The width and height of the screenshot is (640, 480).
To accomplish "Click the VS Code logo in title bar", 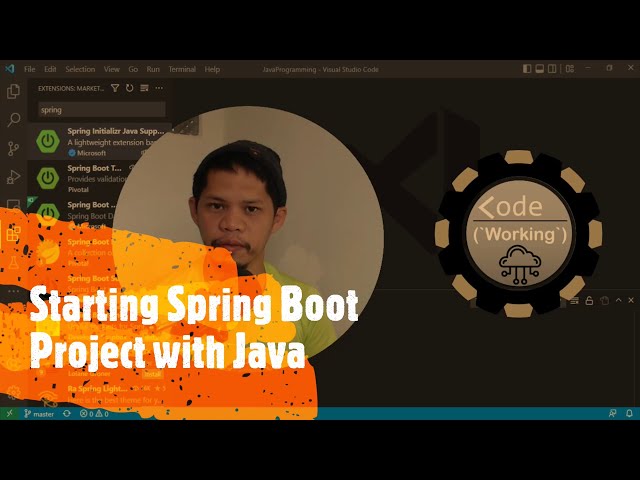I will 10,69.
